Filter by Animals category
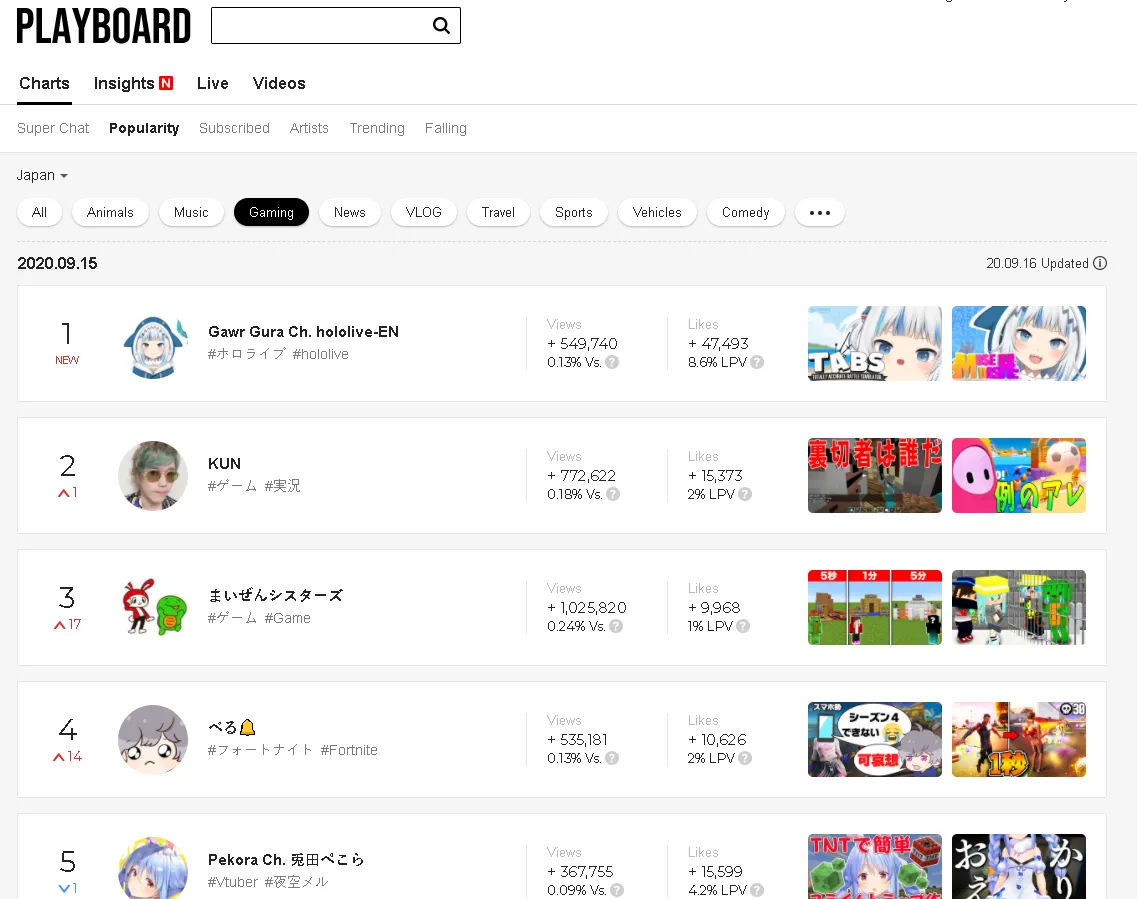The image size is (1137, 899). tap(110, 212)
